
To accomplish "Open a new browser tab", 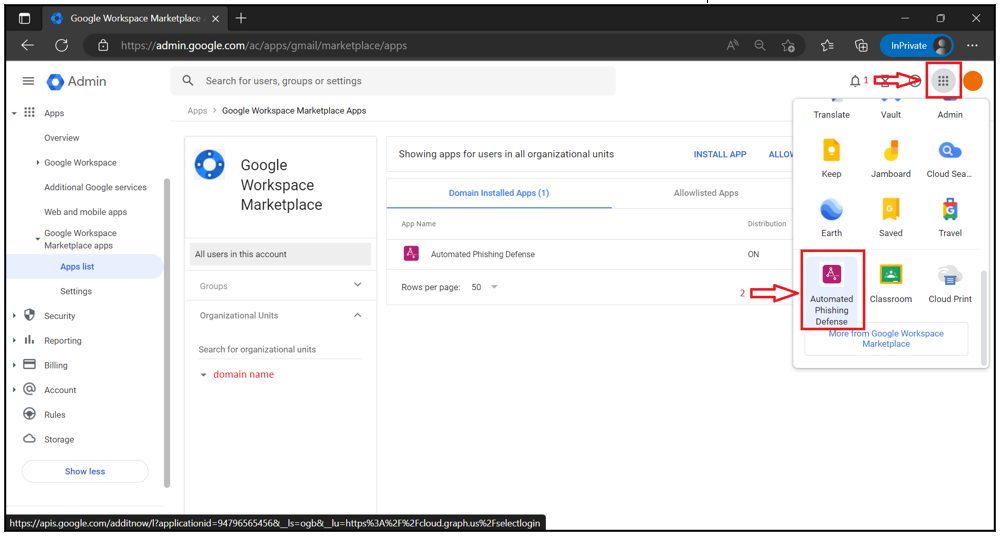I will point(241,19).
